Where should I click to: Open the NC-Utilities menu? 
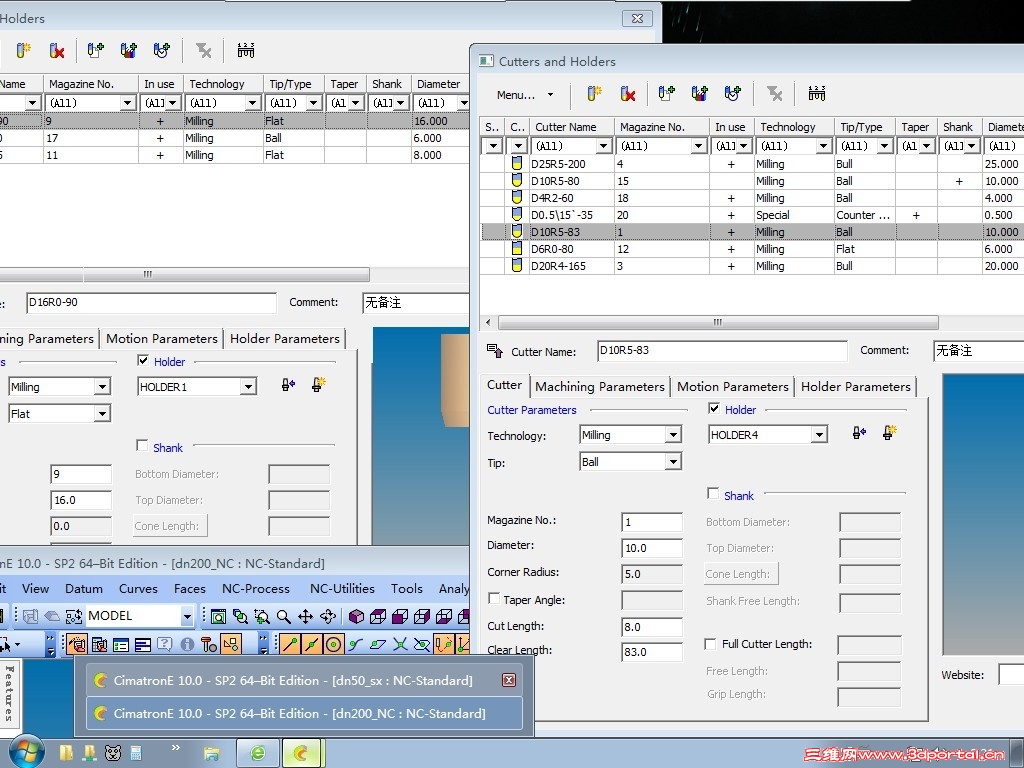click(342, 588)
